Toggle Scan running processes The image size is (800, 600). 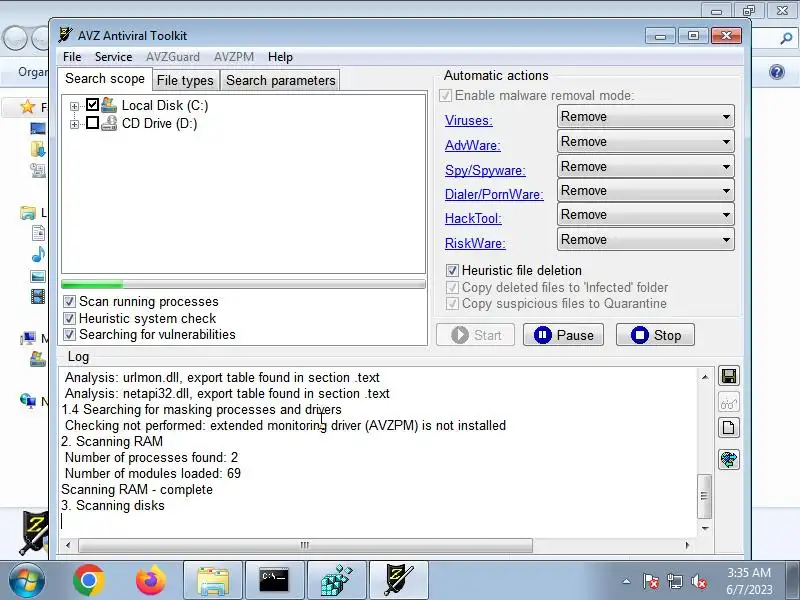pyautogui.click(x=69, y=302)
